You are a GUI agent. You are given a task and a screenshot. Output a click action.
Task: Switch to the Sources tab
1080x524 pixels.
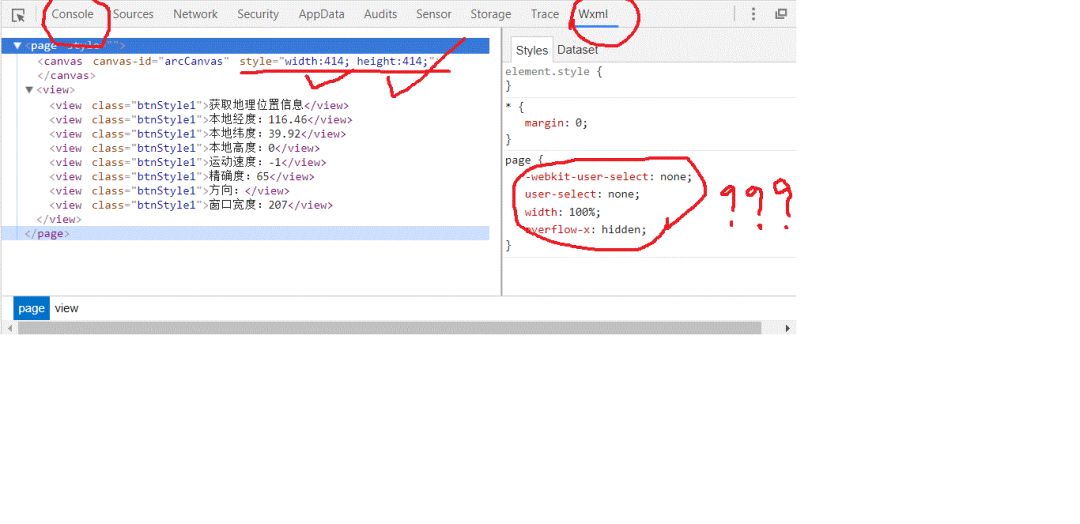click(133, 14)
